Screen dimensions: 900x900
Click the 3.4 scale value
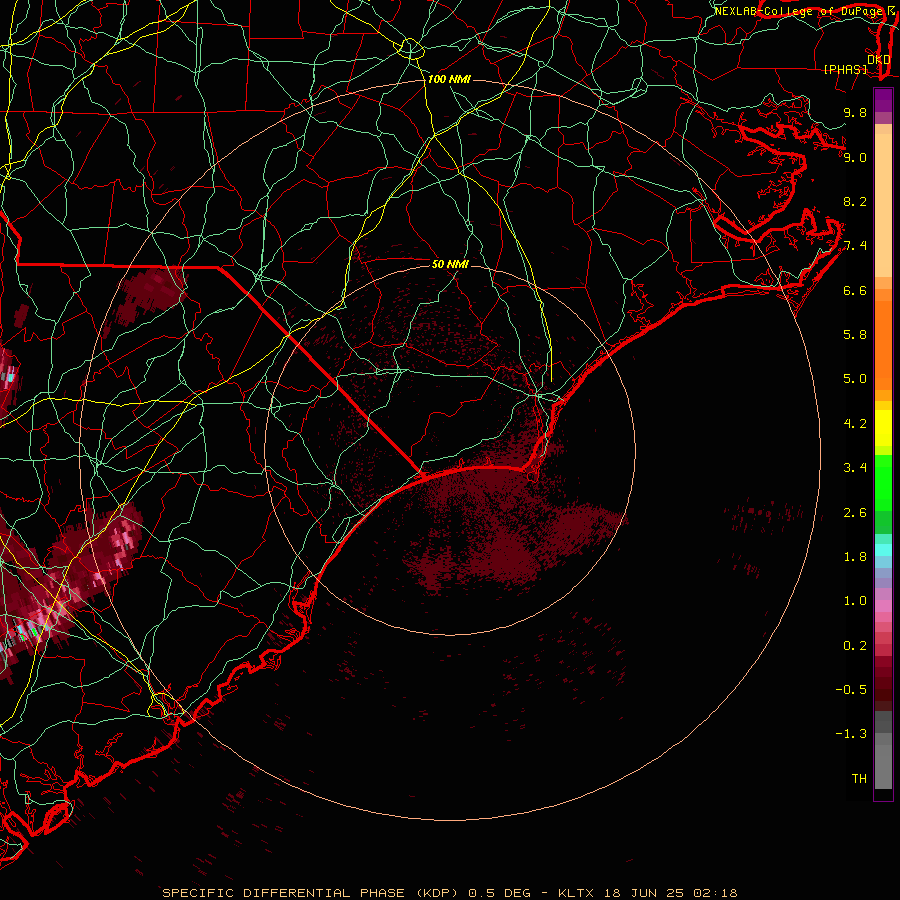click(855, 468)
